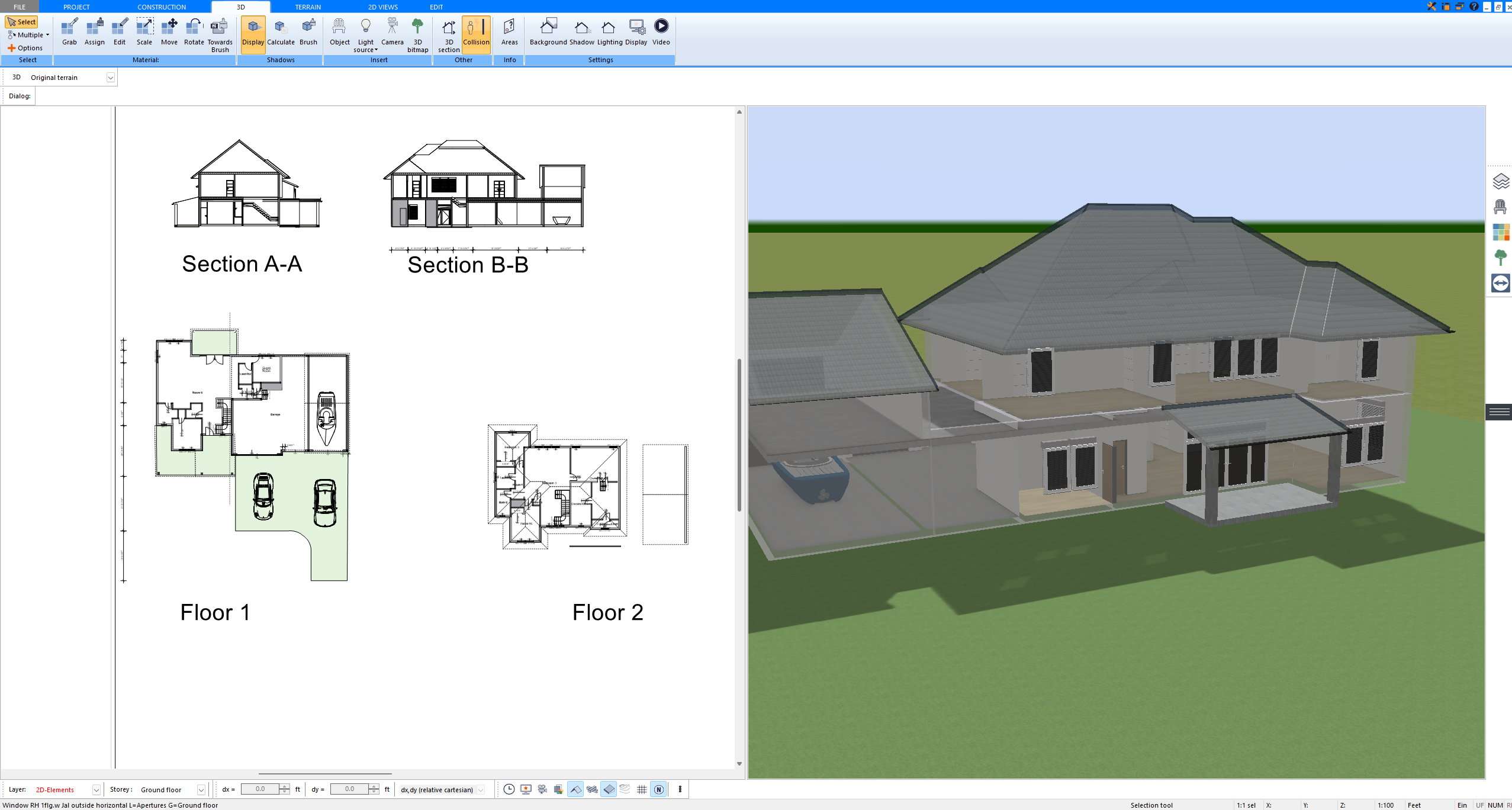Screen dimensions: 1512x810
Task: Open the FILE menu
Action: [x=20, y=7]
